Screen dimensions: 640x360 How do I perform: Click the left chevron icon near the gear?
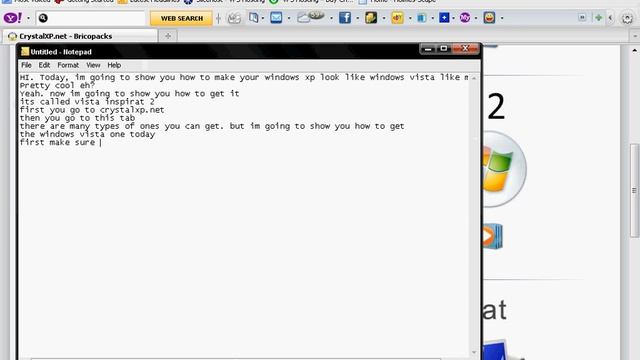[611, 18]
